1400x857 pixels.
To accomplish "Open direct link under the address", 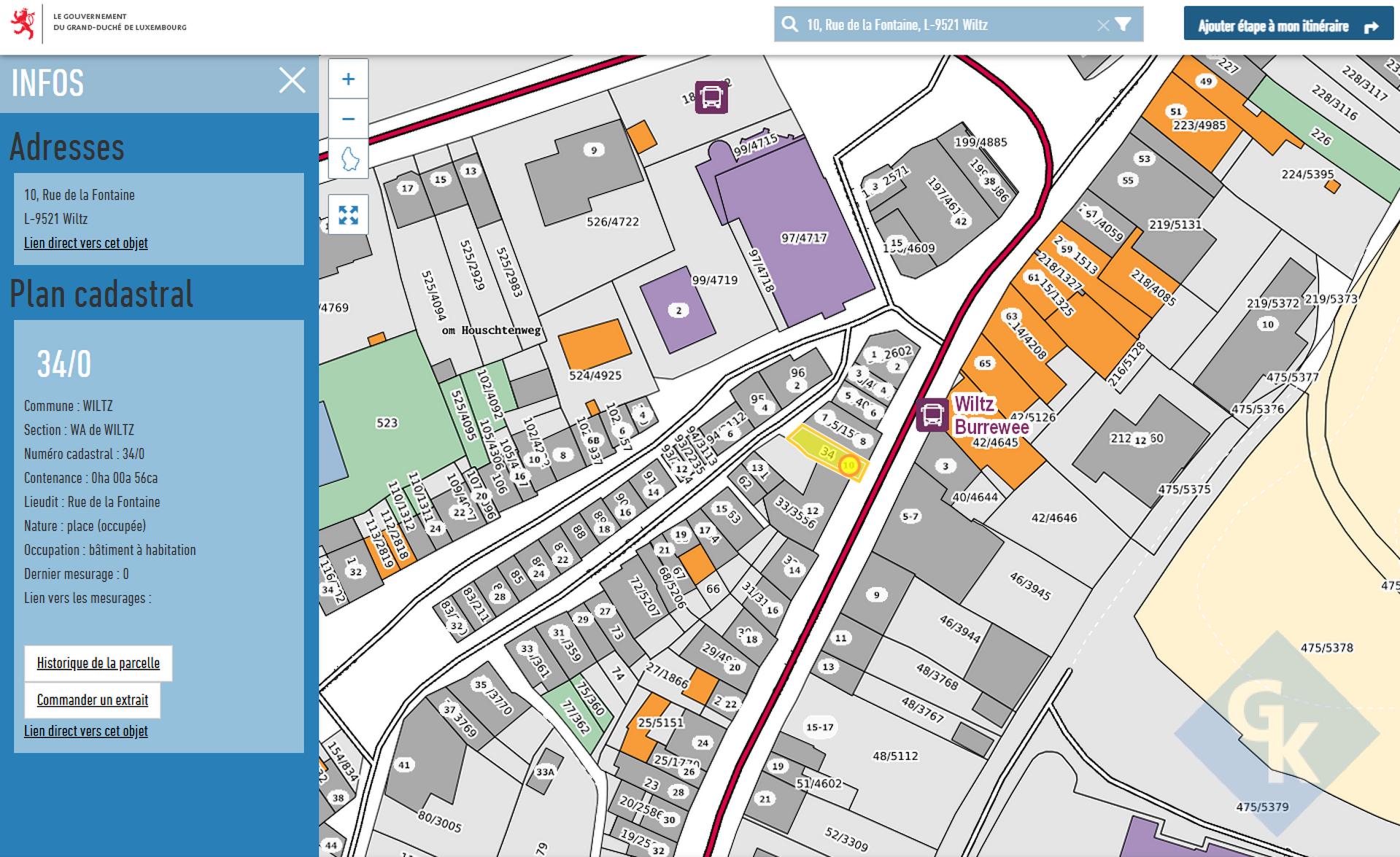I will click(86, 243).
